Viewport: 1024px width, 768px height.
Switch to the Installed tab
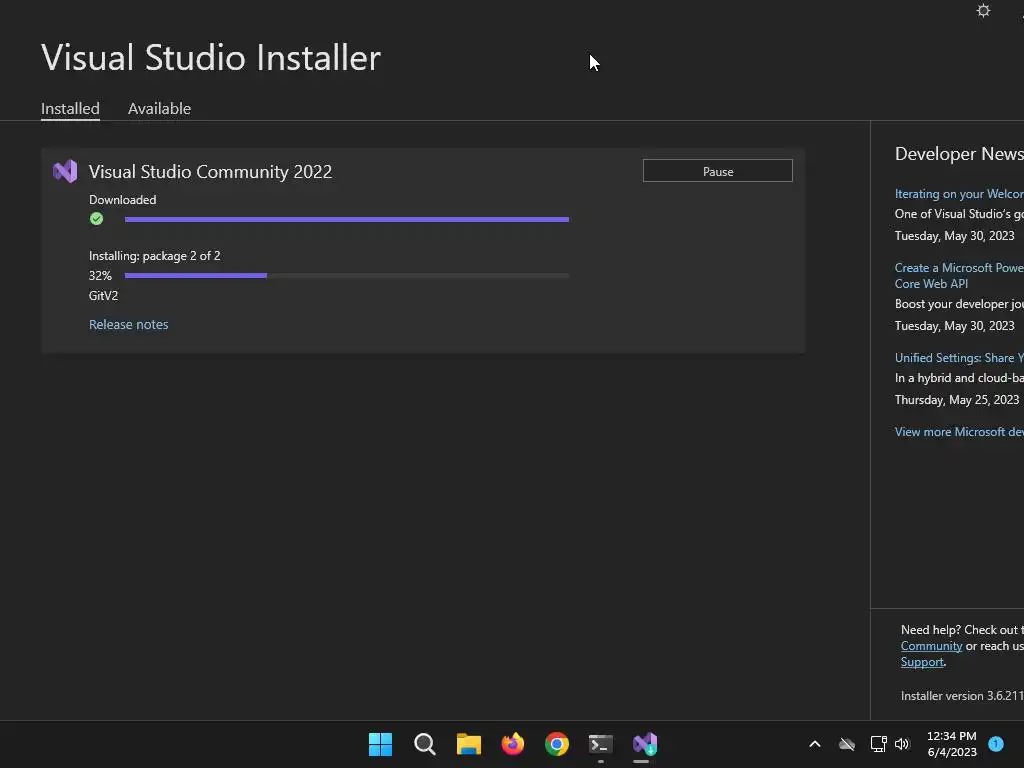pyautogui.click(x=71, y=108)
